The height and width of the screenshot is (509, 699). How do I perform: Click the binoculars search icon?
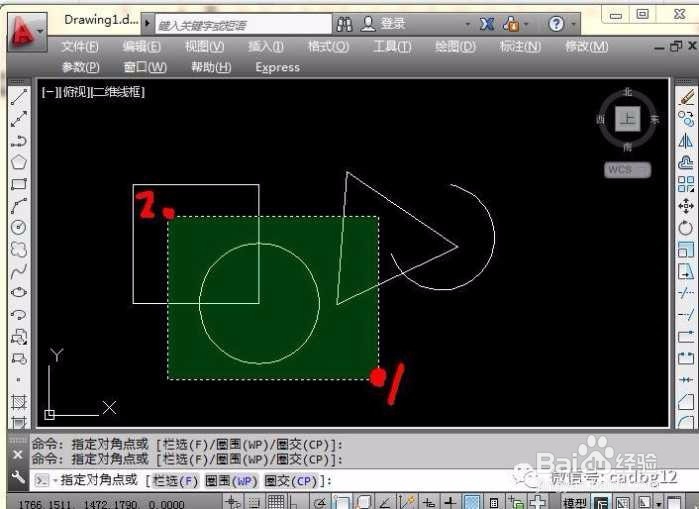click(344, 24)
